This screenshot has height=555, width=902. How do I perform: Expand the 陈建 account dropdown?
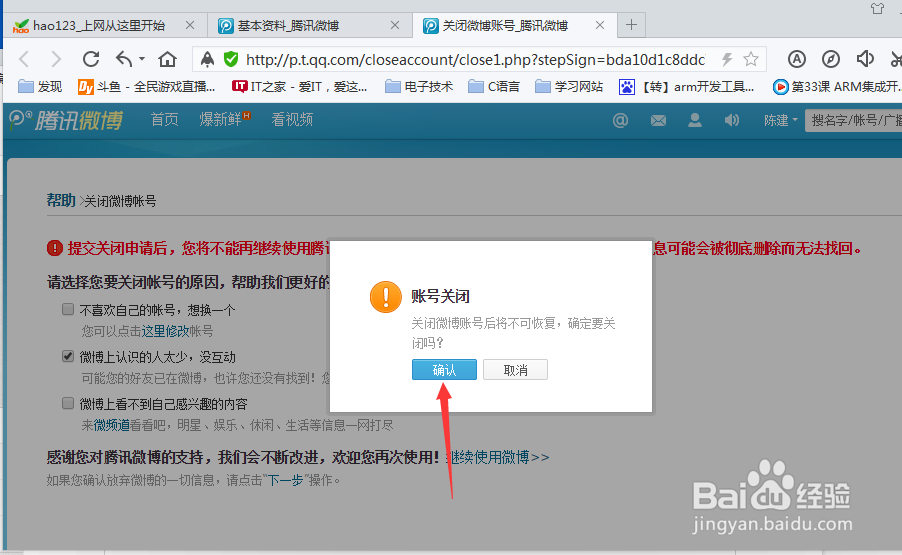tap(781, 120)
